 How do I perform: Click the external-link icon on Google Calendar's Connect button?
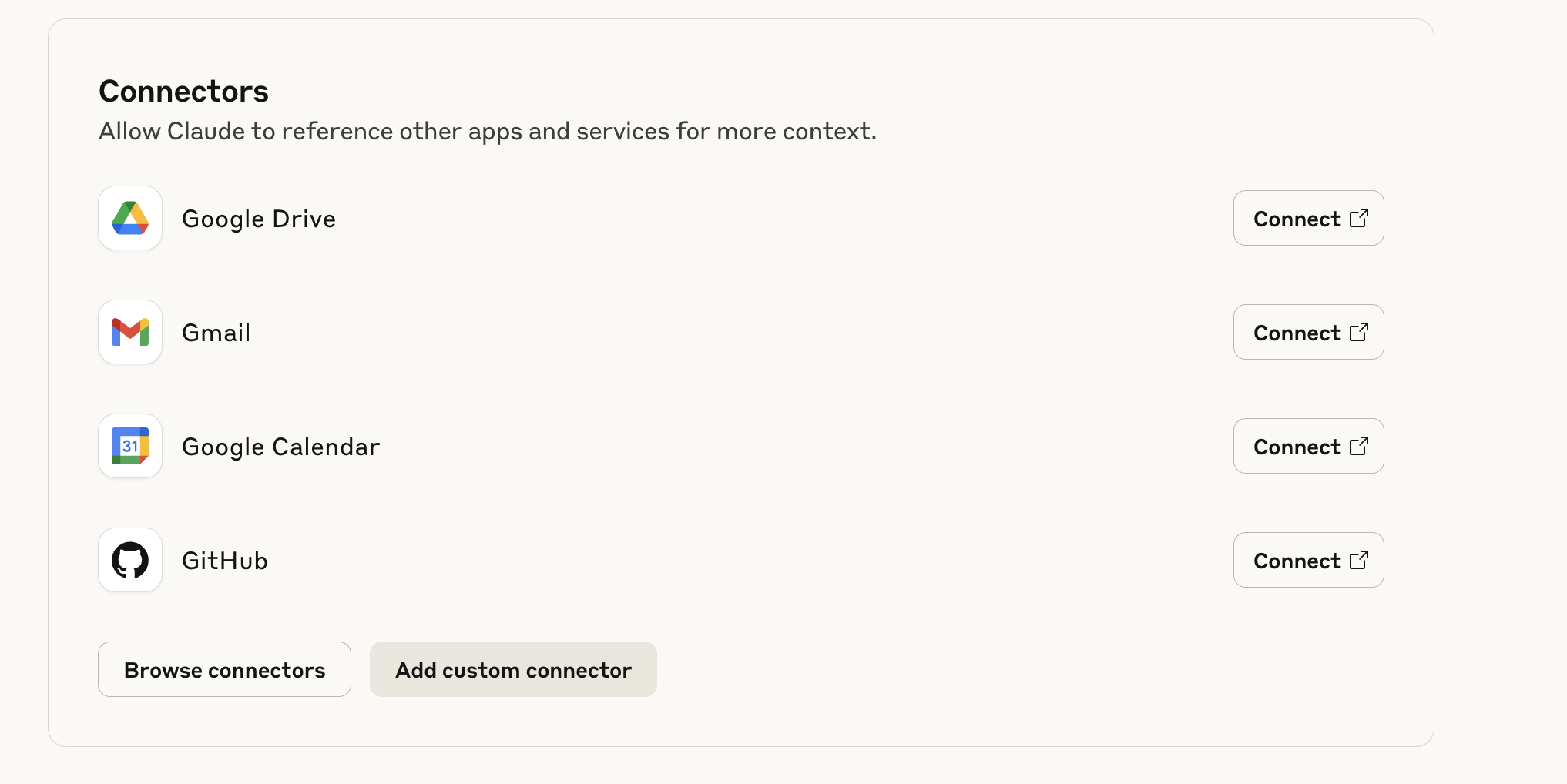(1361, 446)
